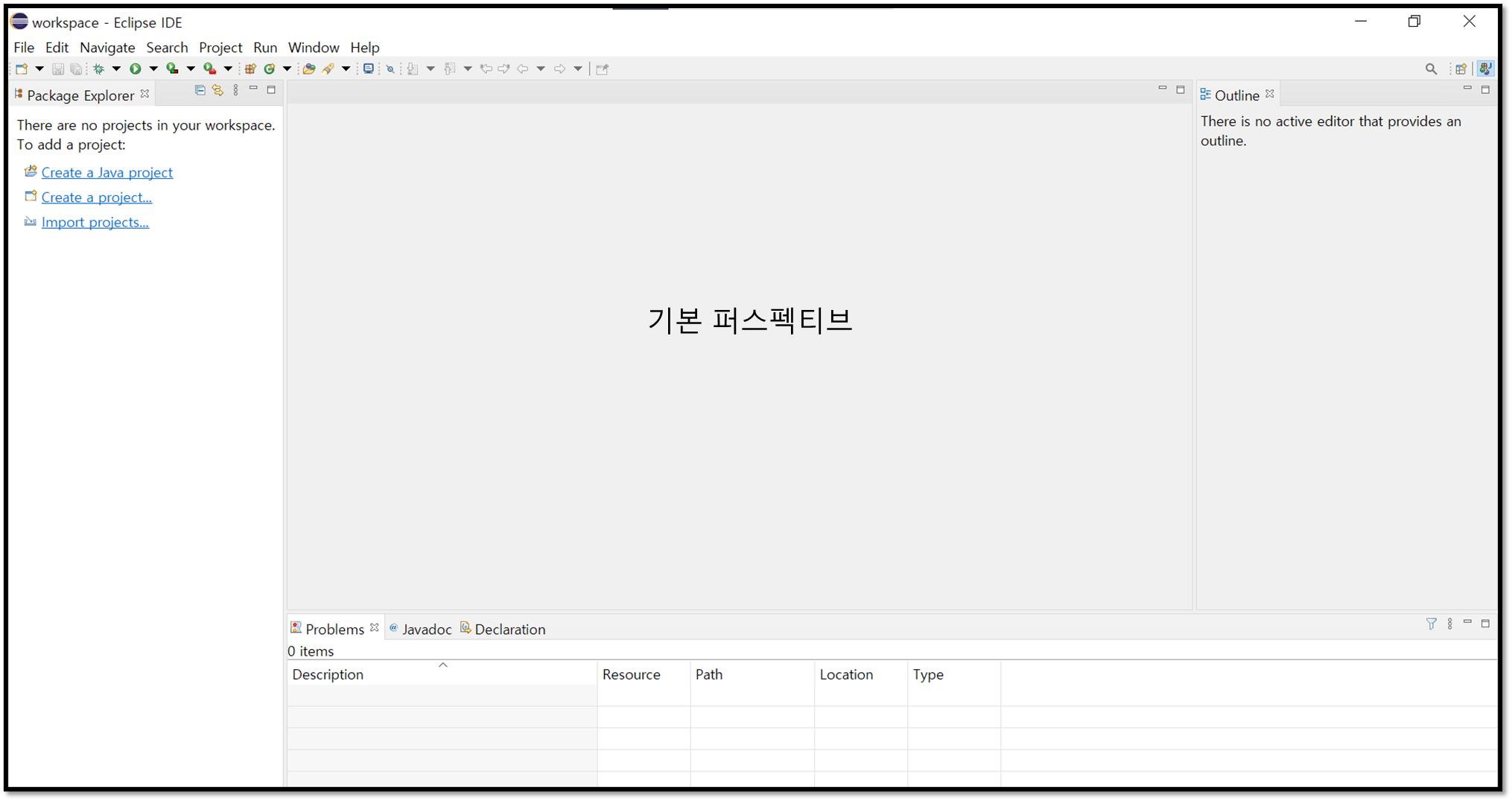The width and height of the screenshot is (1512, 801).
Task: Click the Create a project... link
Action: point(97,197)
